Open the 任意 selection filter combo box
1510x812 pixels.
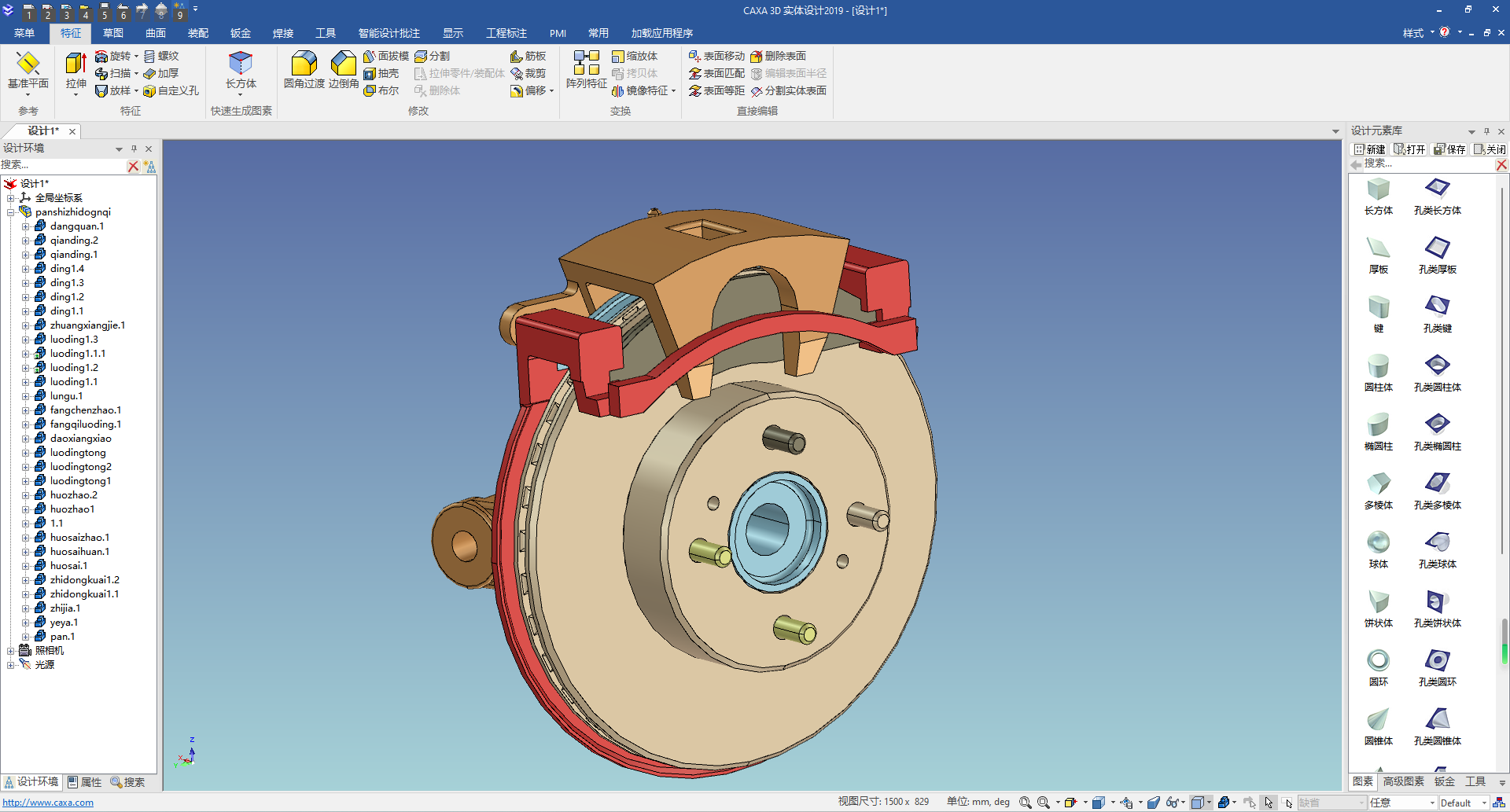[1401, 803]
